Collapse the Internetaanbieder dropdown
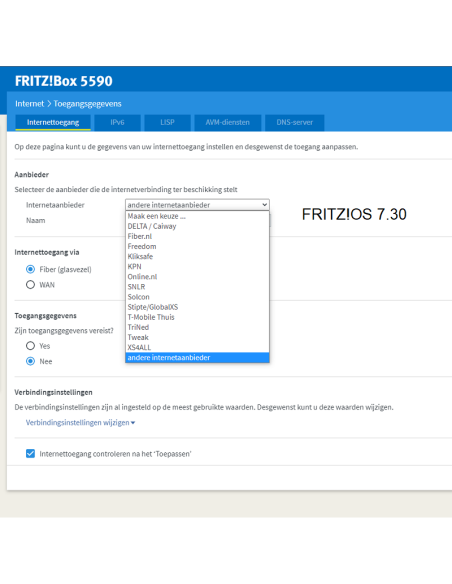Viewport: 452px width, 584px height. pos(197,205)
